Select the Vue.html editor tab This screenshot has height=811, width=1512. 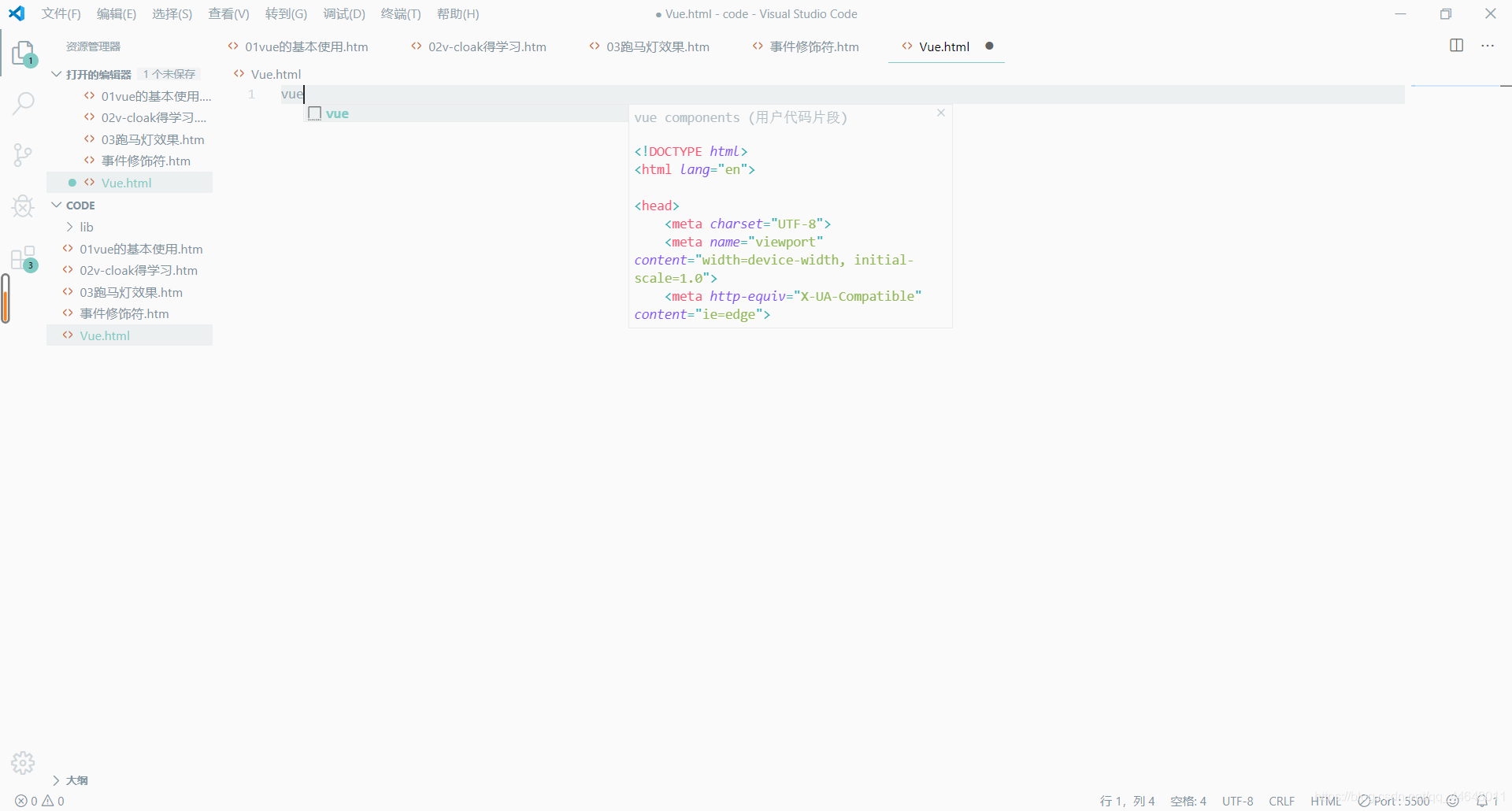click(943, 46)
